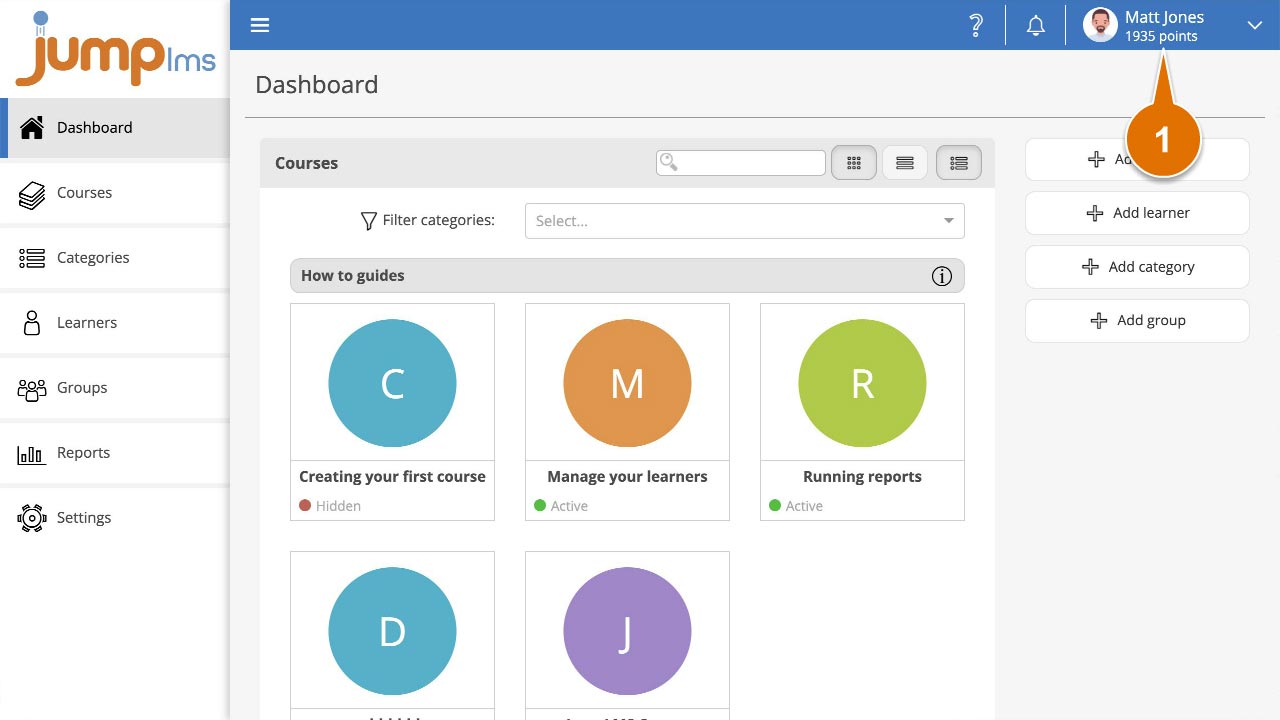The width and height of the screenshot is (1280, 720).
Task: Open Categories in the sidebar
Action: tap(115, 258)
